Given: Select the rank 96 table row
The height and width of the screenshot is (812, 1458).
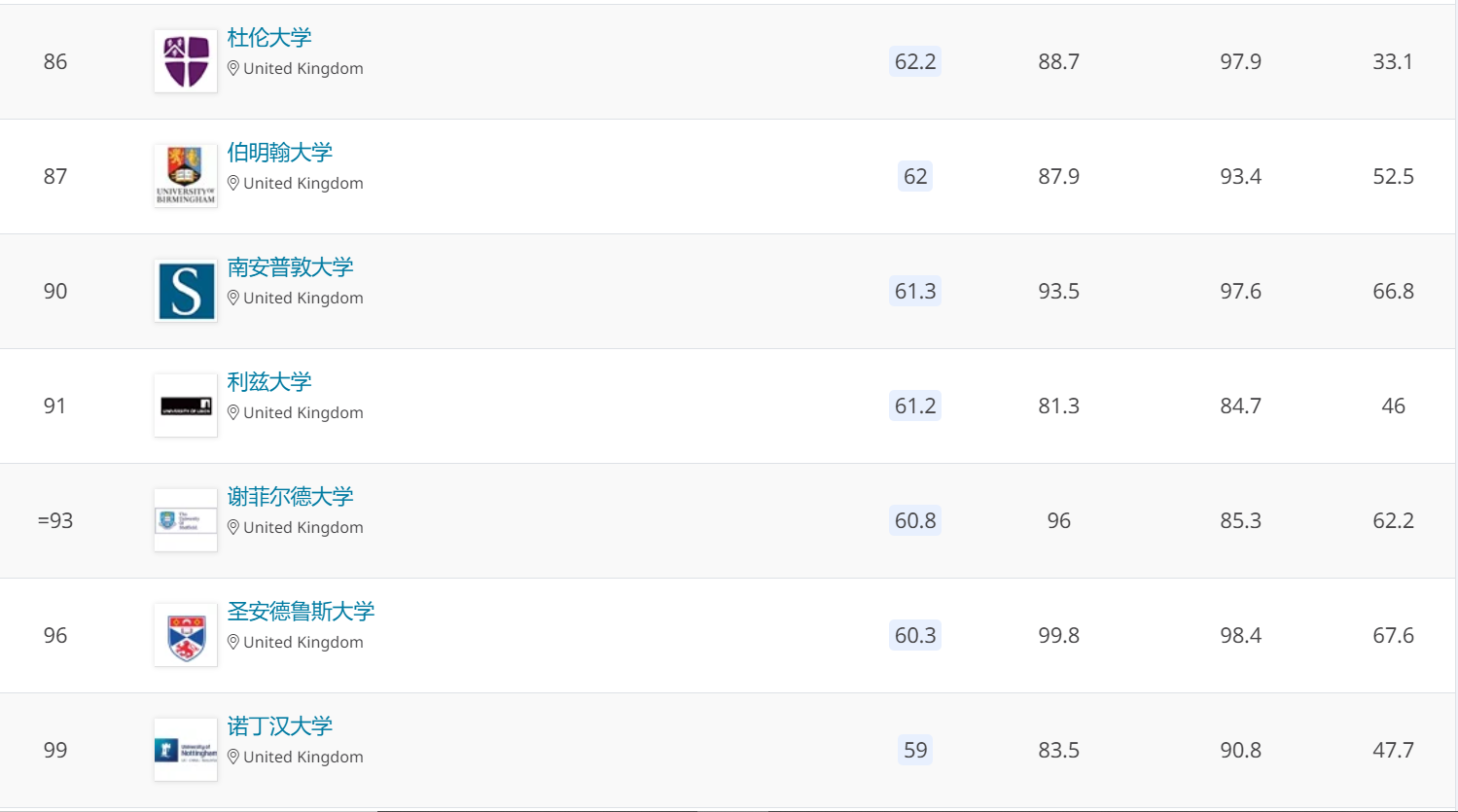Looking at the screenshot, I should [x=728, y=635].
